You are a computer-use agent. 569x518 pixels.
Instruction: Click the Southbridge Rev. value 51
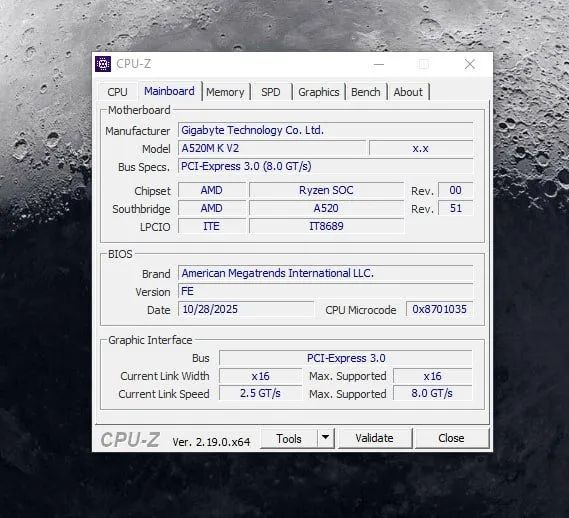coord(455,208)
